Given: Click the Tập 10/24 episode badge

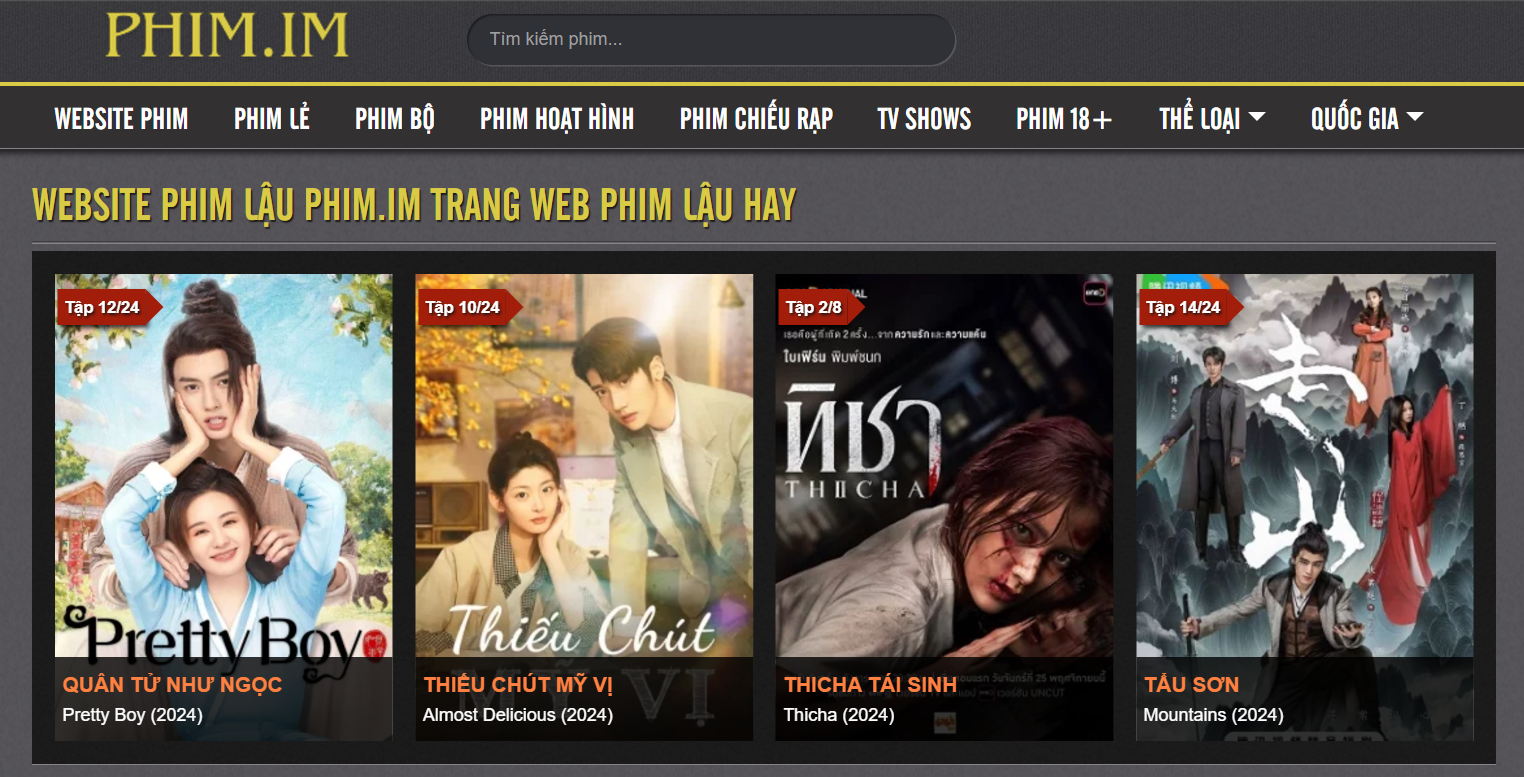Looking at the screenshot, I should click(463, 307).
